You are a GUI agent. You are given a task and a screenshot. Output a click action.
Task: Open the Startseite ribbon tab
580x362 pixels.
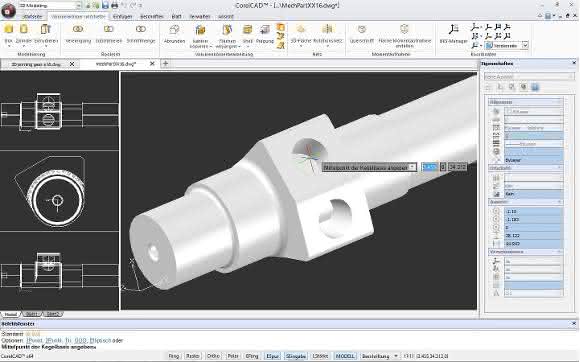click(x=32, y=17)
